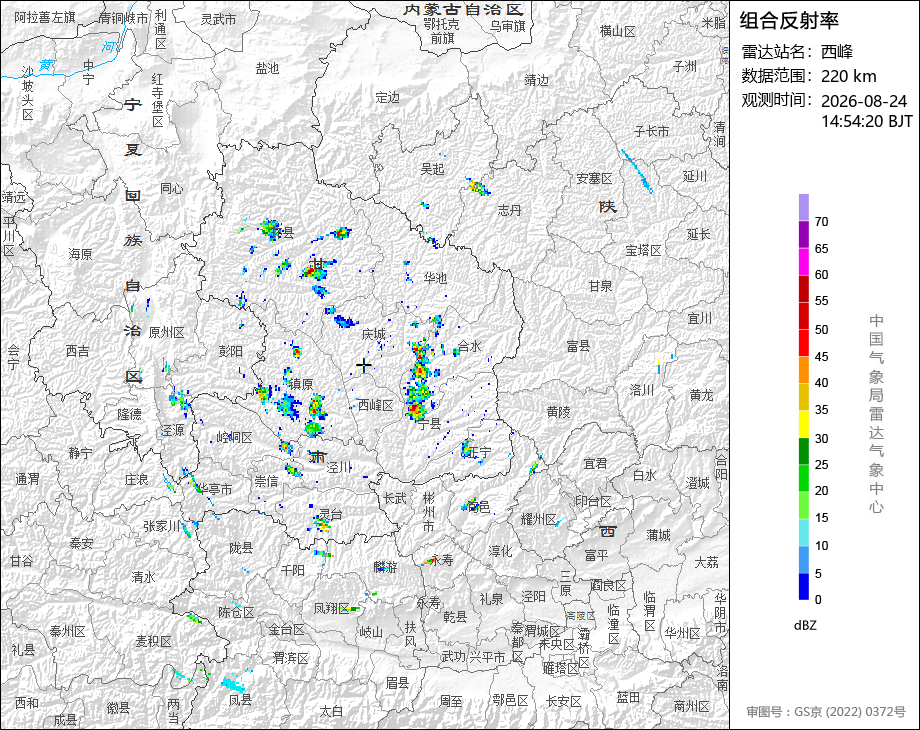The image size is (920, 730).
Task: Click the 组合反射率 title text
Action: tap(789, 21)
